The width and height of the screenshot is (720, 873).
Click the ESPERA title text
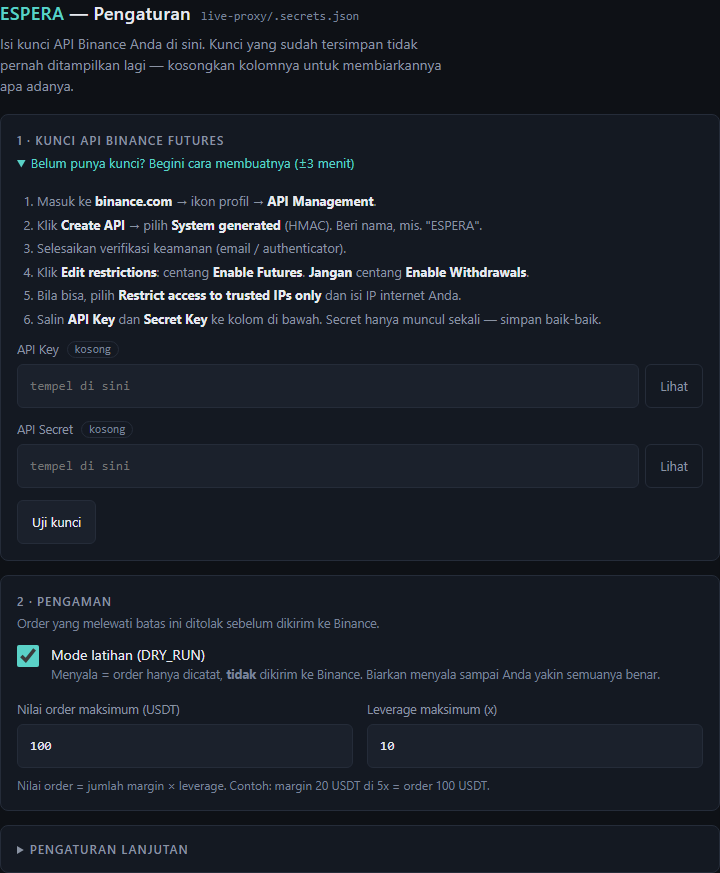coord(32,14)
